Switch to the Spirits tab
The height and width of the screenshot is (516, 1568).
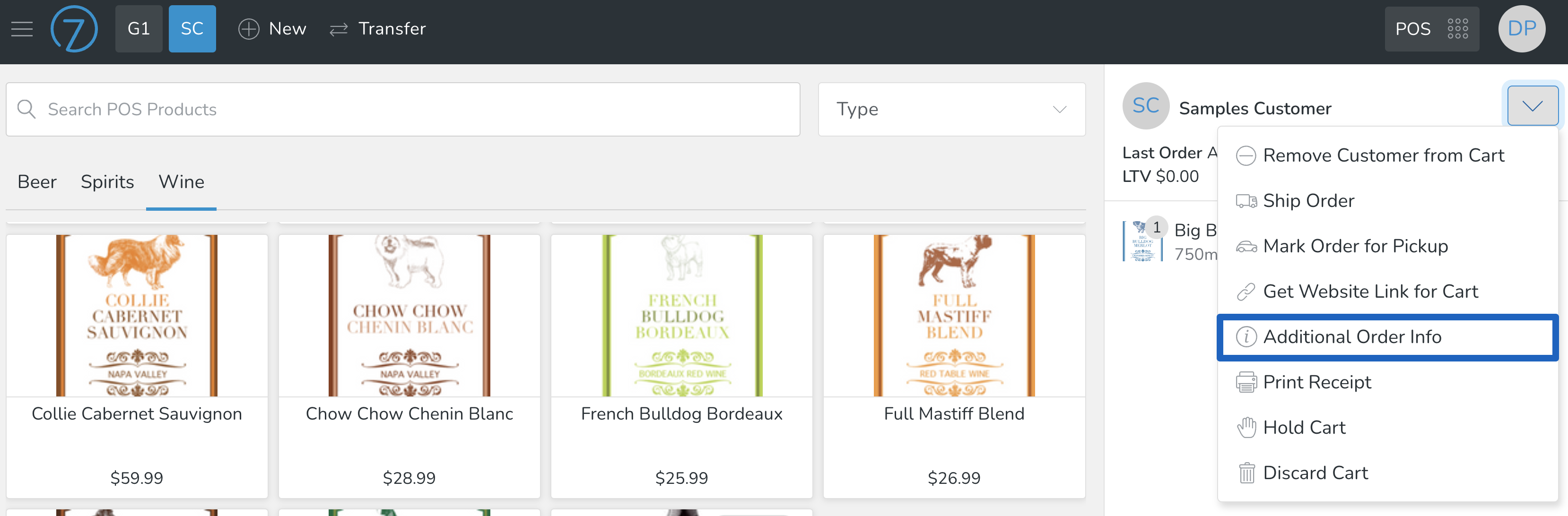pos(107,182)
